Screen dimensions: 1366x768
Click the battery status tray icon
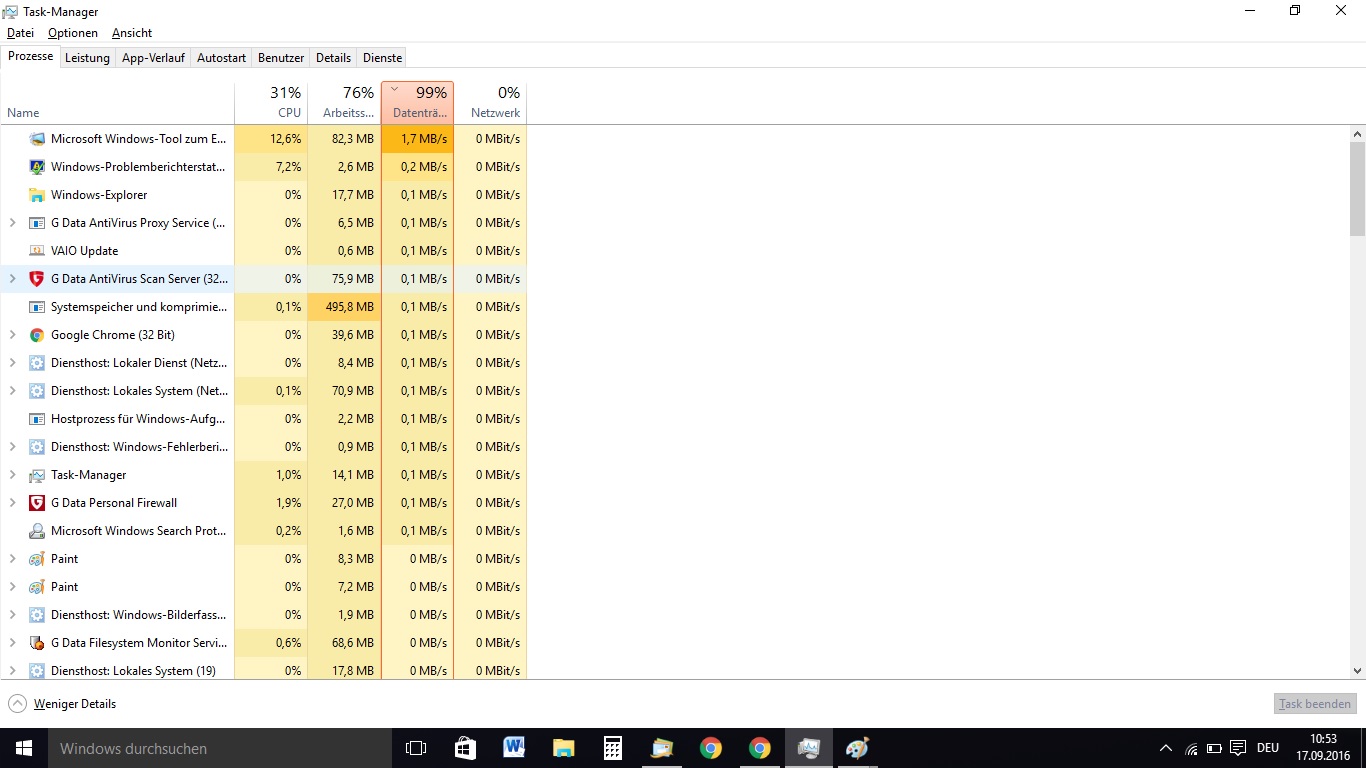(x=1214, y=748)
